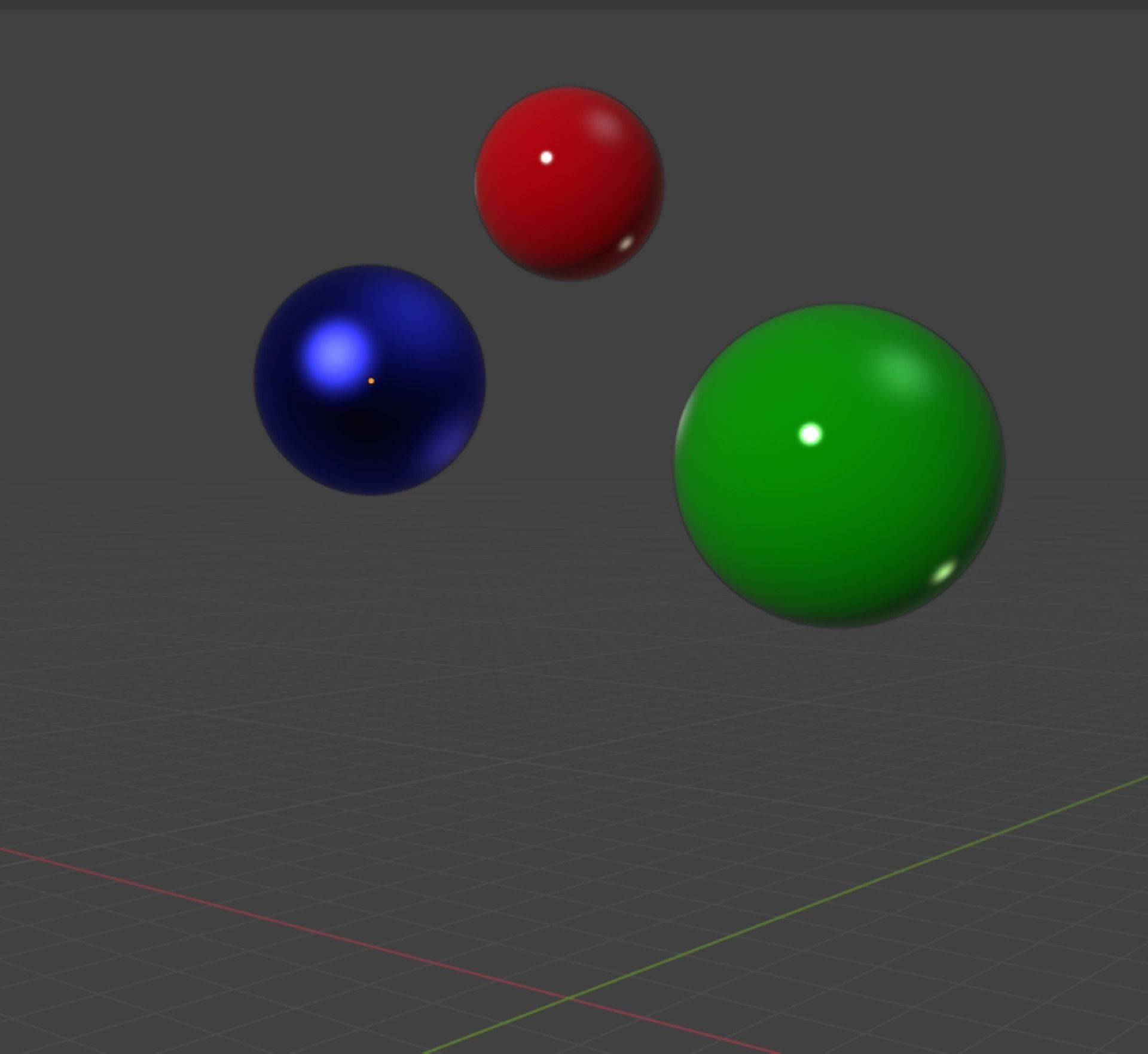Select the green sphere in the viewport
This screenshot has height=1054, width=1148.
[x=839, y=466]
